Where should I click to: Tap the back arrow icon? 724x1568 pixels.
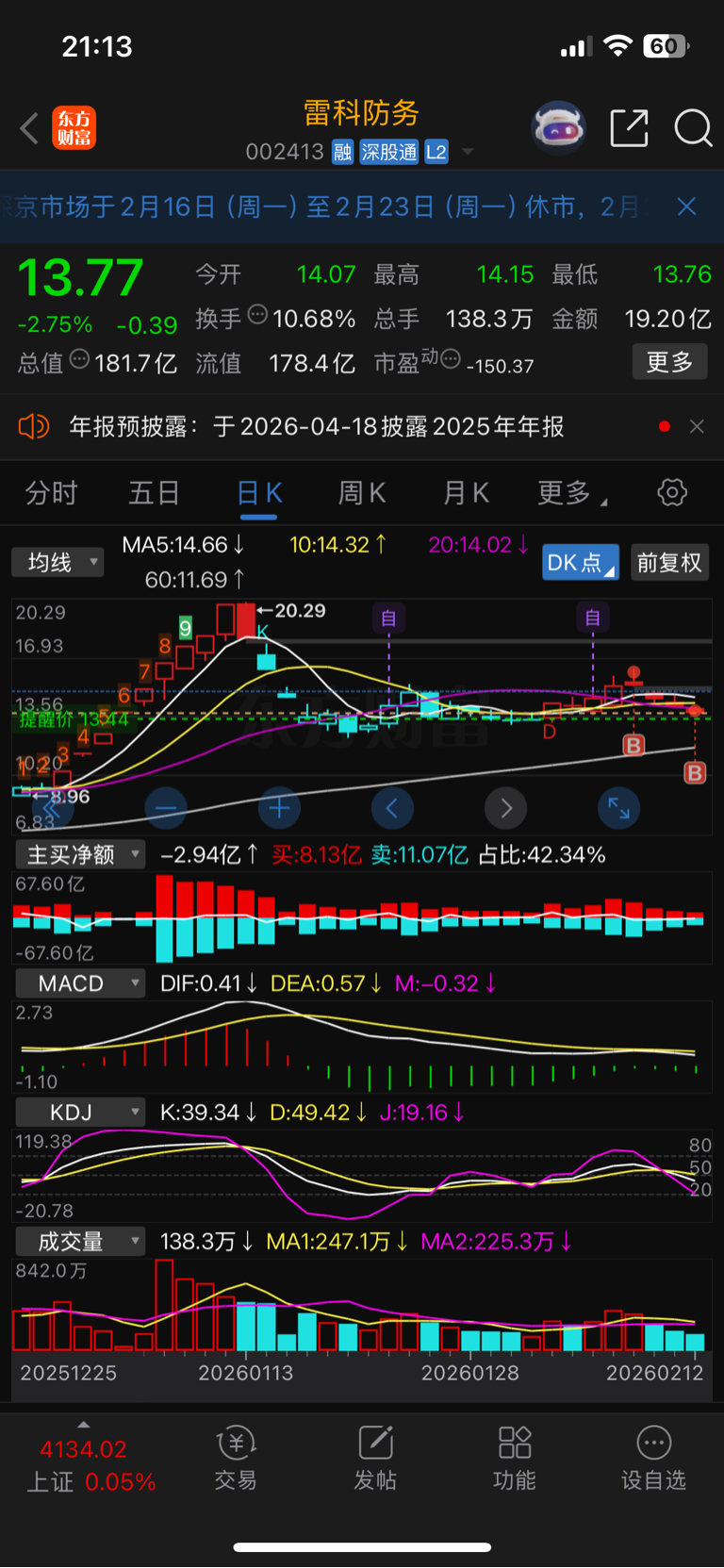[29, 128]
